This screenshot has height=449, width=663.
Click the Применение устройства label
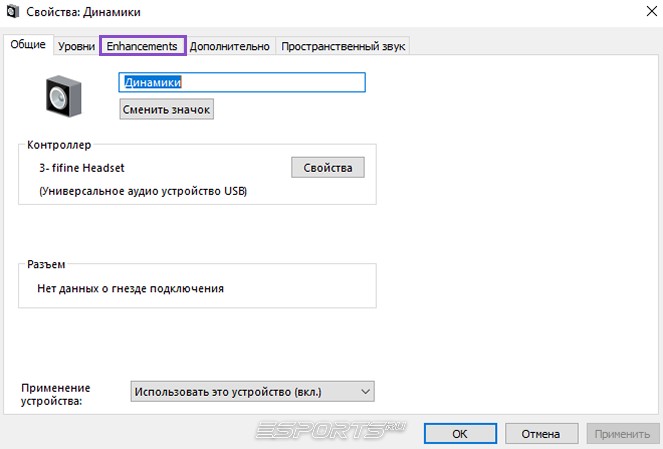(x=56, y=394)
